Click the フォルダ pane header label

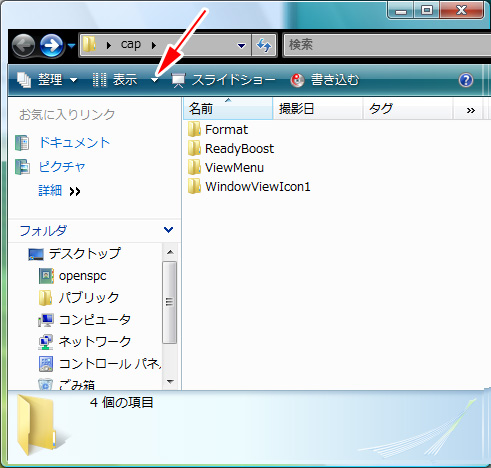click(x=43, y=230)
